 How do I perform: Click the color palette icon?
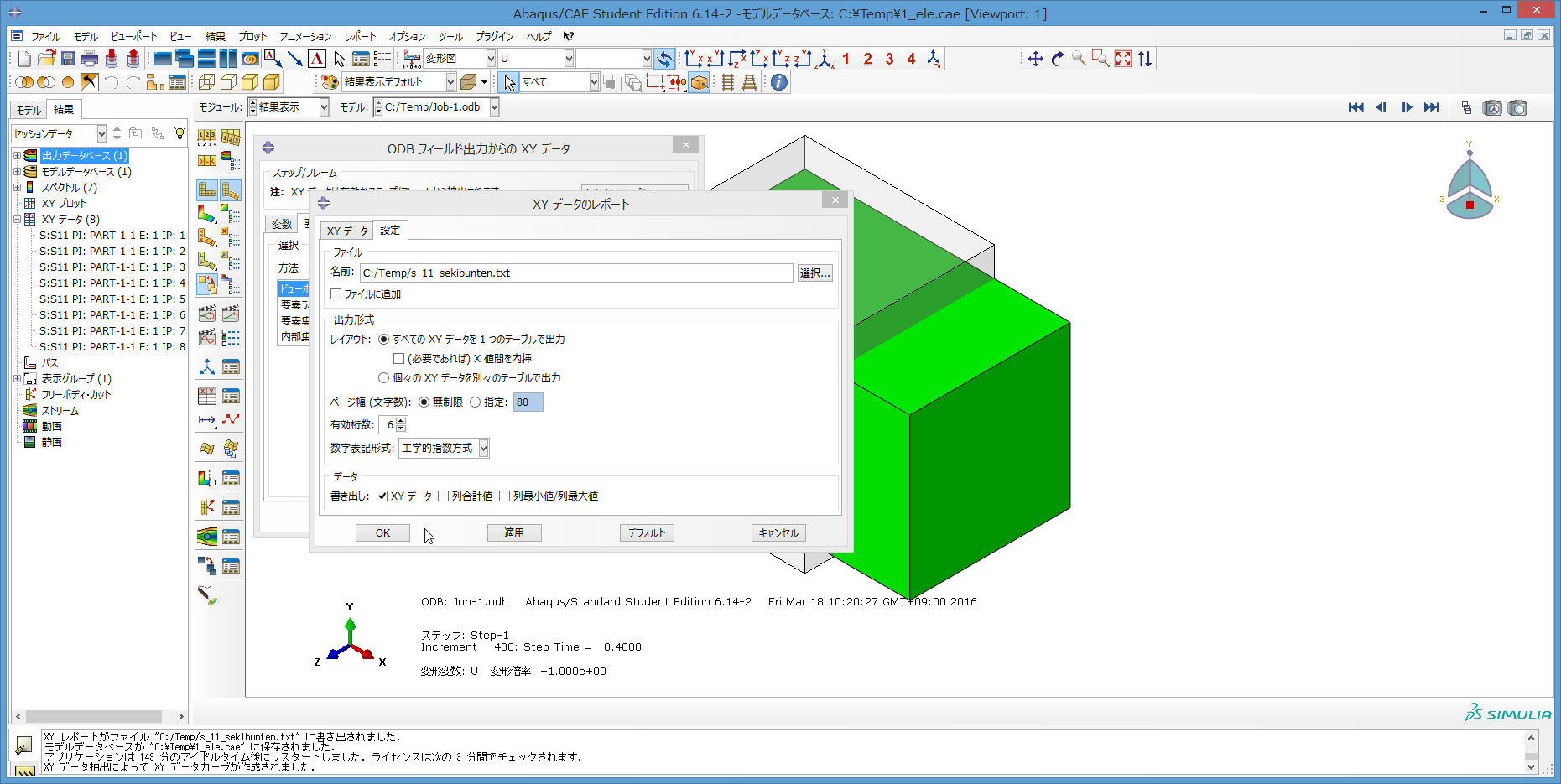(330, 82)
